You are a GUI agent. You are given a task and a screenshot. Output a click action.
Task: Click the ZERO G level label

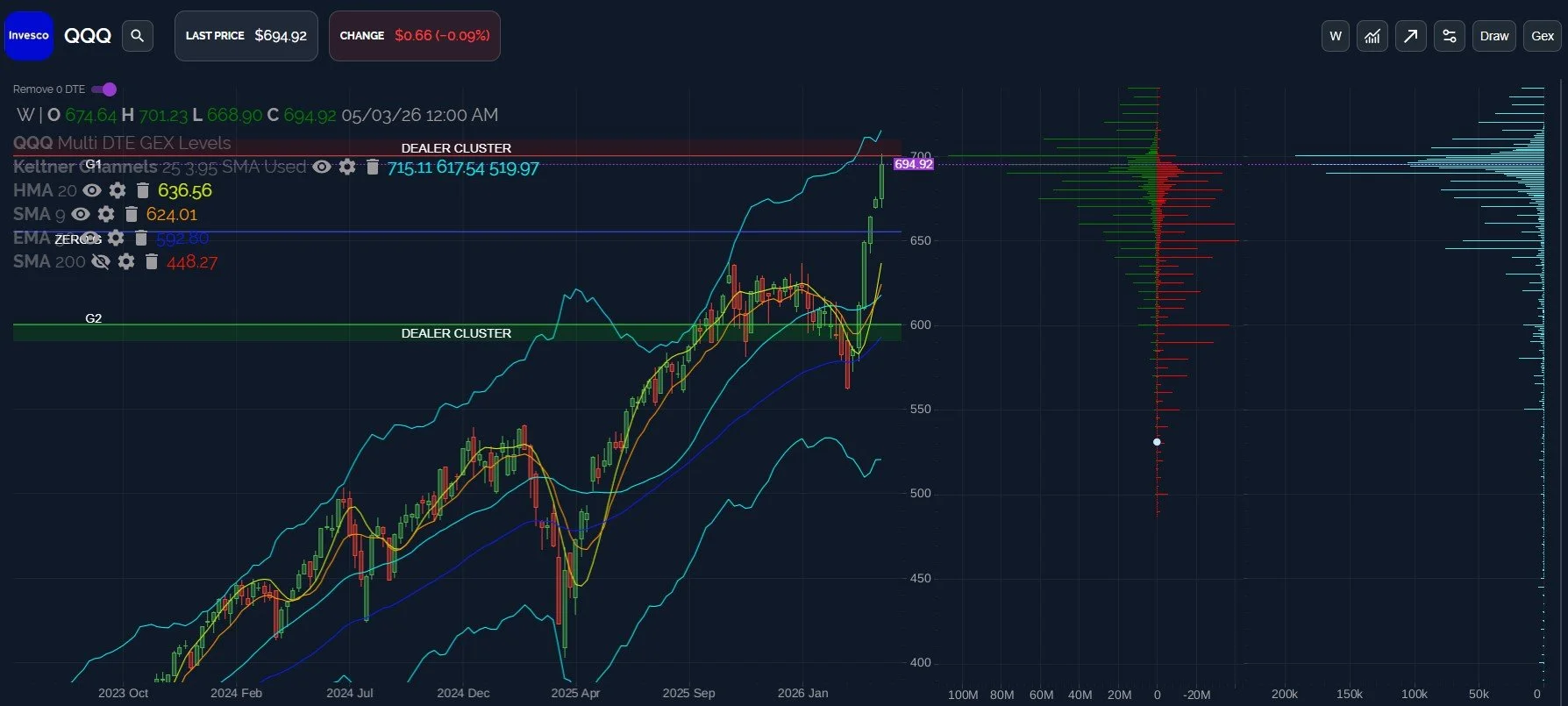tap(78, 239)
